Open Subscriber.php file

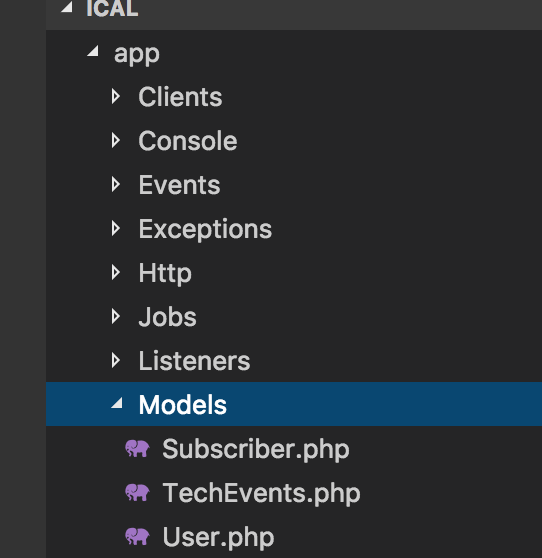pos(256,449)
